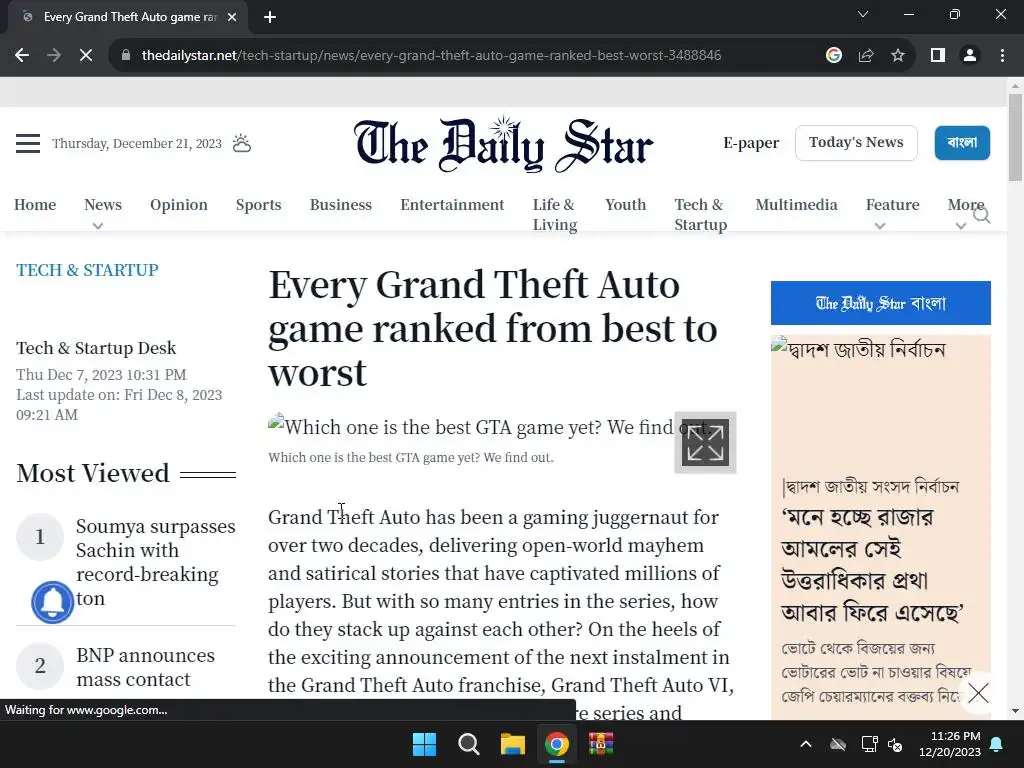
Task: Expand News menu dropdown
Action: click(98, 226)
